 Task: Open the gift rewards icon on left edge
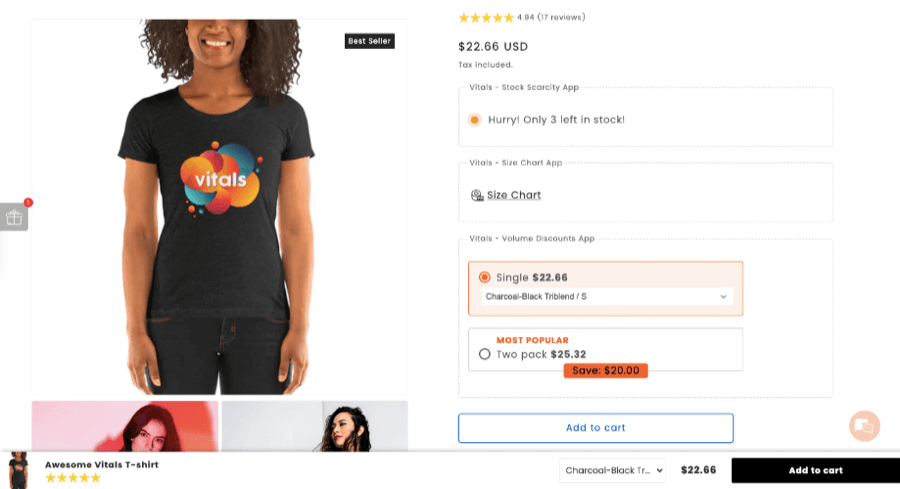[x=14, y=217]
